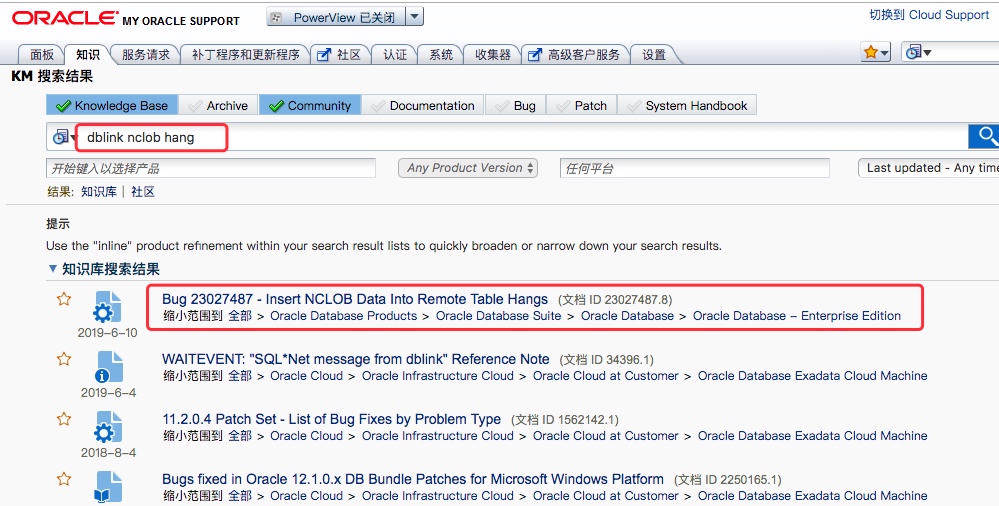
Task: Click book document icon for Bugs fixed 12.1.0.x
Action: (107, 488)
